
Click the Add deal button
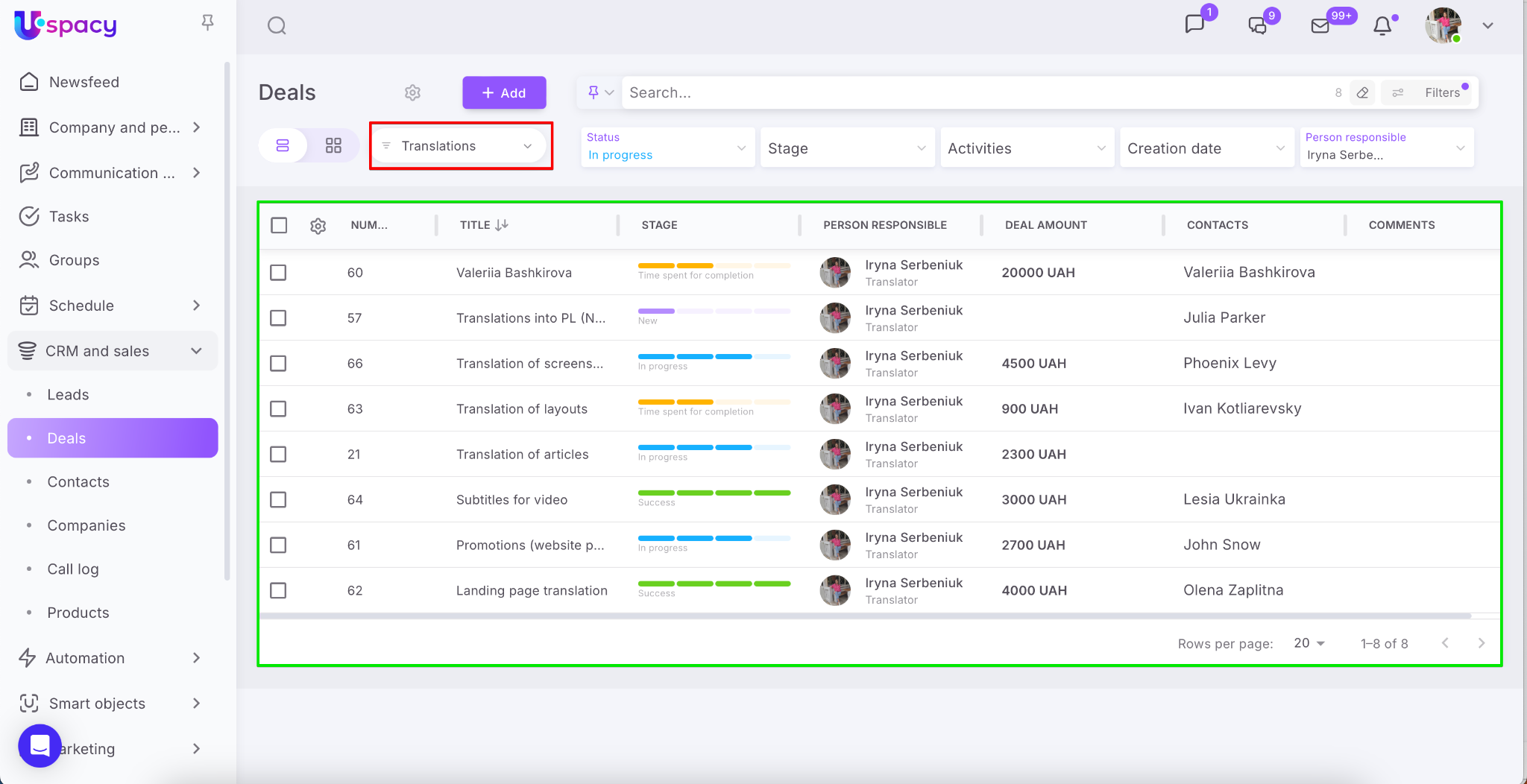504,92
